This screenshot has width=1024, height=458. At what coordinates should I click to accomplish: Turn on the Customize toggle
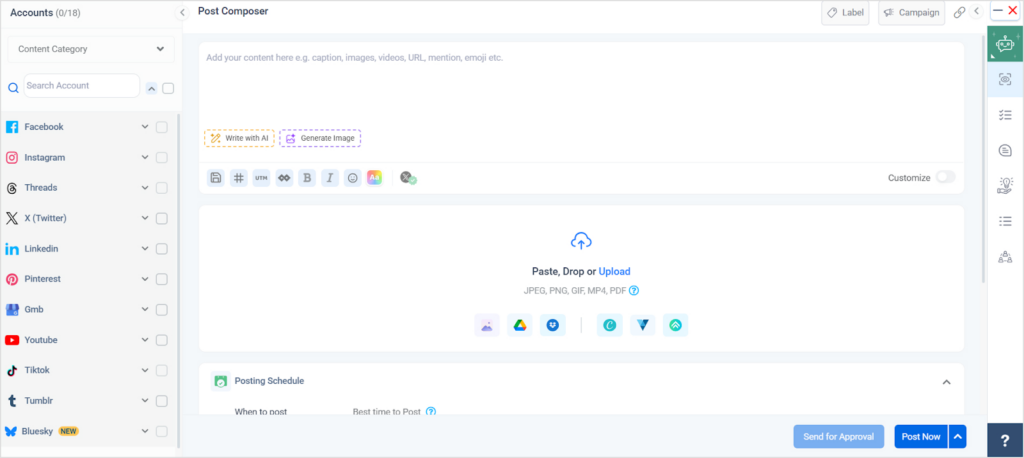pos(945,177)
